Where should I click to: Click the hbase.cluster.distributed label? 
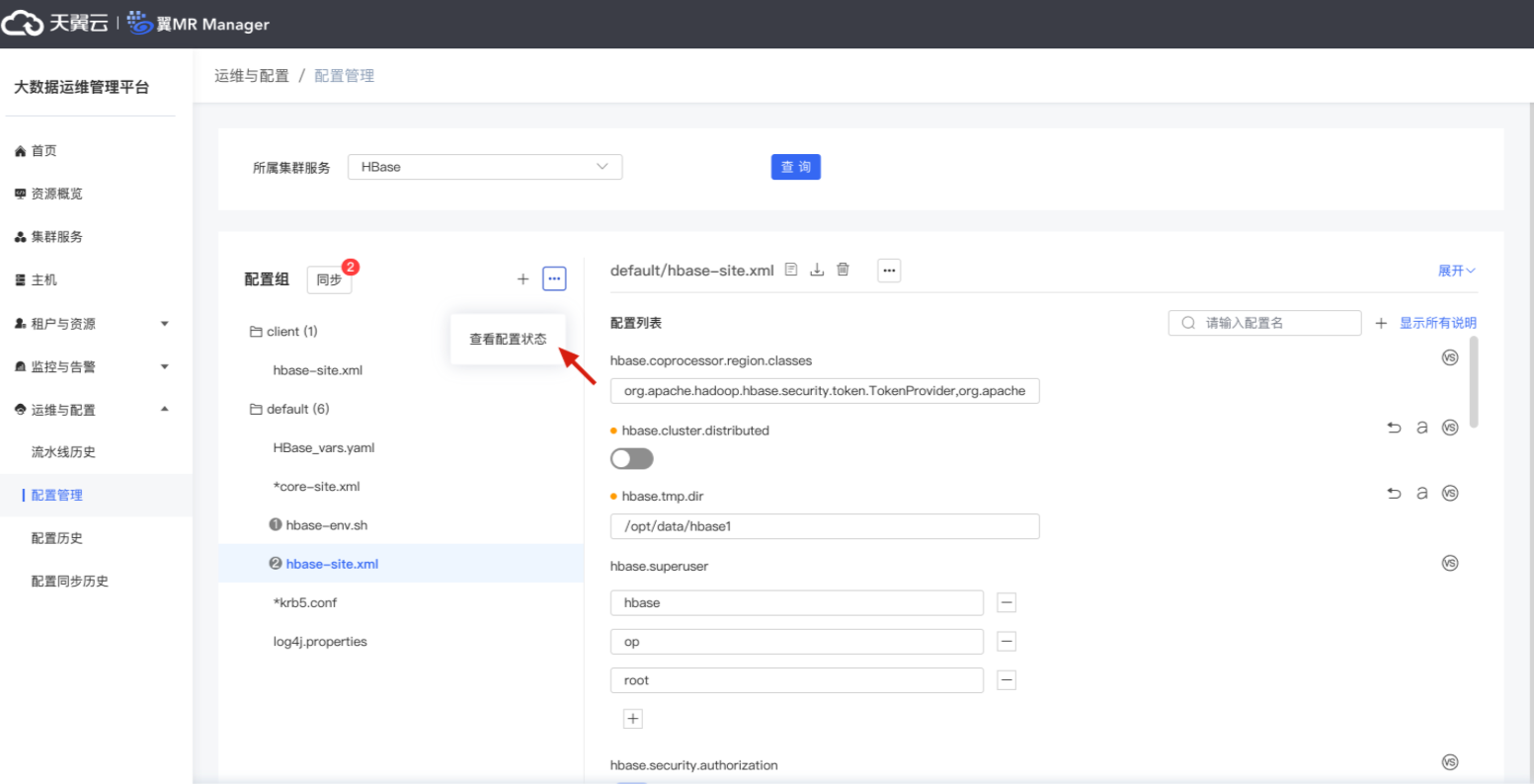[x=695, y=431]
